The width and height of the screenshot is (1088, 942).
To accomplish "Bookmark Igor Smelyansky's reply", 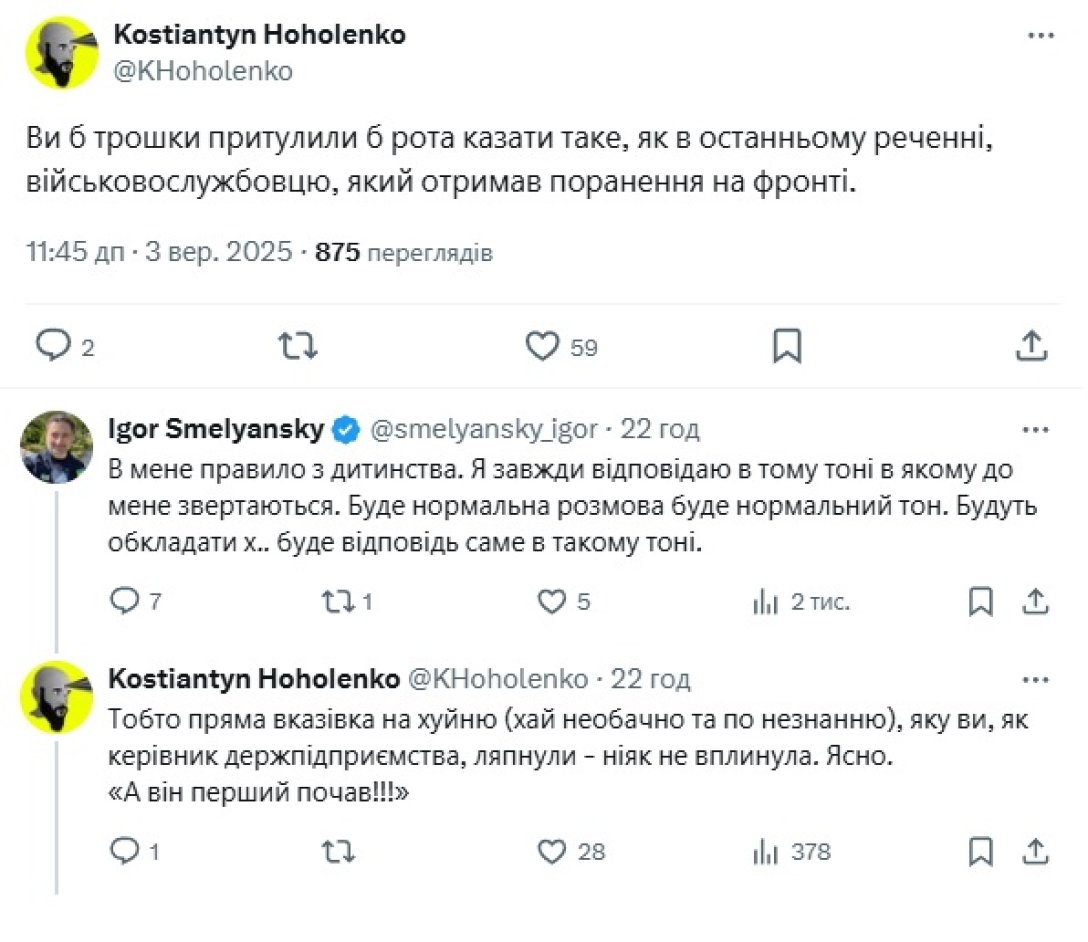I will [x=981, y=601].
